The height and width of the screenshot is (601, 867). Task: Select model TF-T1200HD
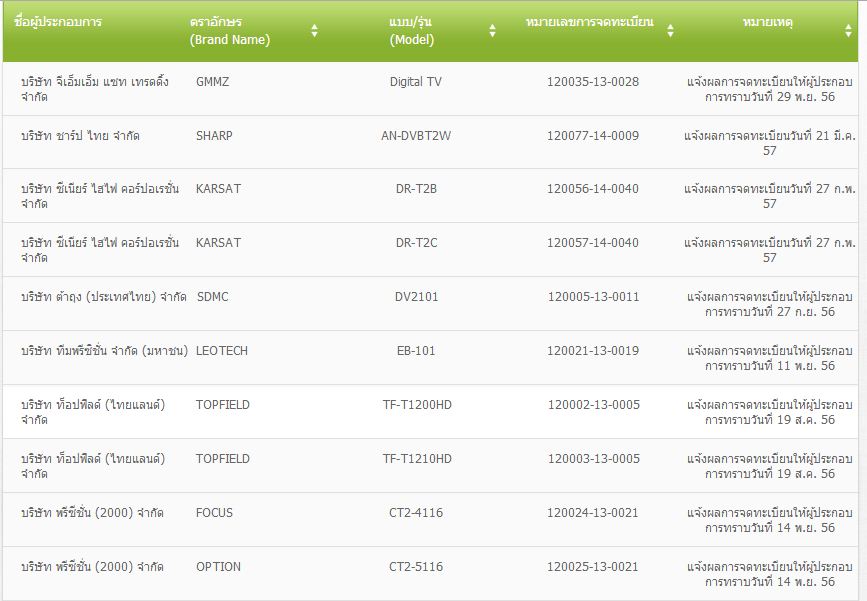(x=417, y=405)
